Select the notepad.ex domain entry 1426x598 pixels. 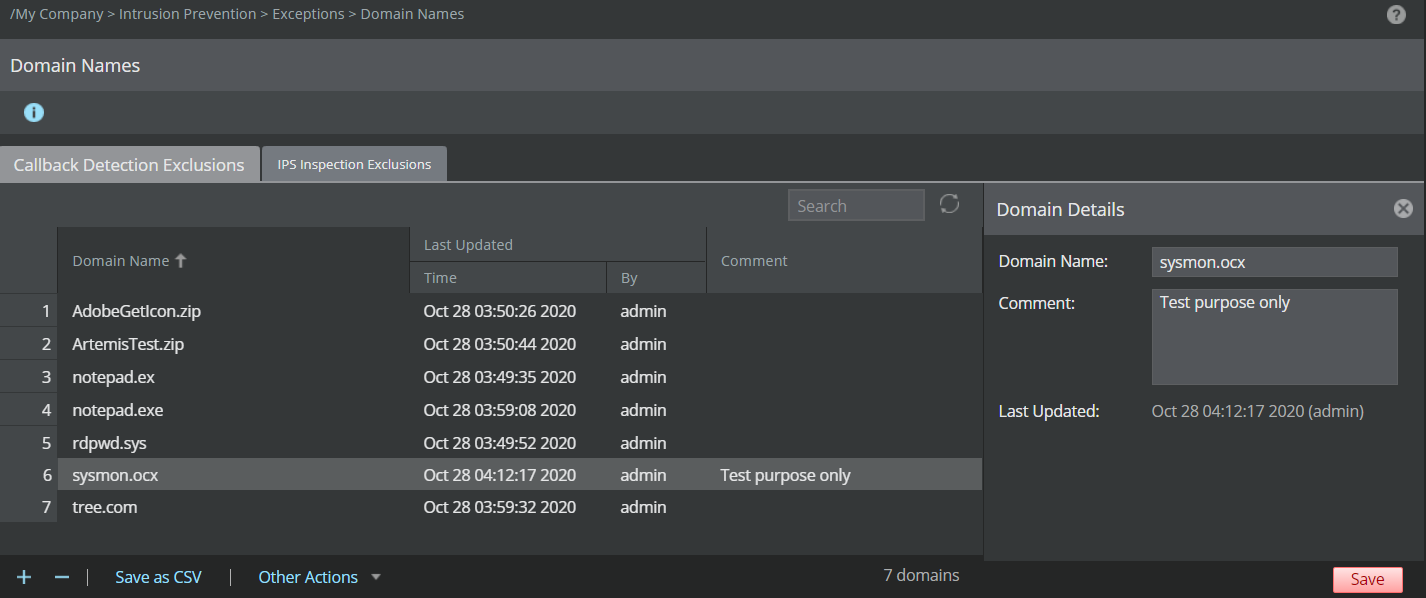click(113, 377)
